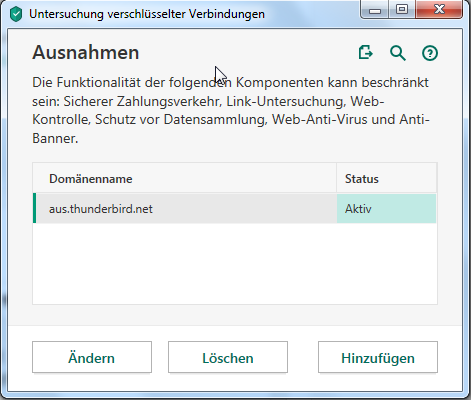Click the empty area of the domain list
This screenshot has width=471, height=400.
click(235, 263)
